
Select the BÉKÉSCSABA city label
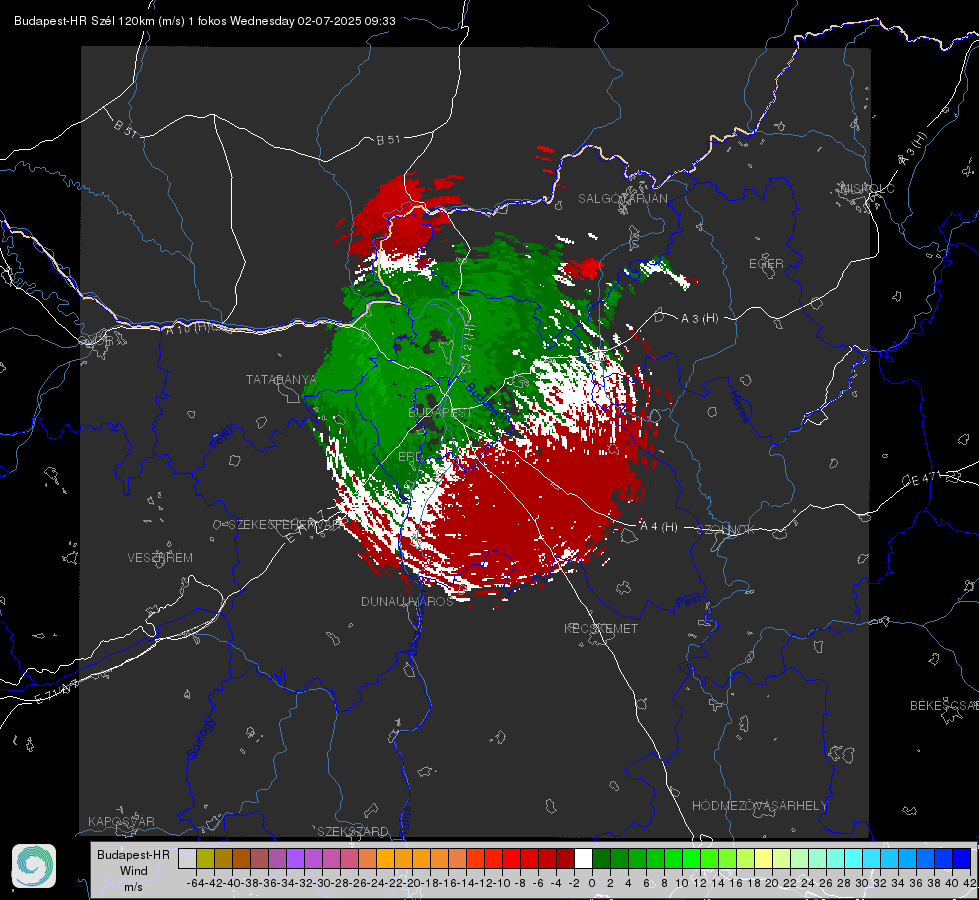944,705
